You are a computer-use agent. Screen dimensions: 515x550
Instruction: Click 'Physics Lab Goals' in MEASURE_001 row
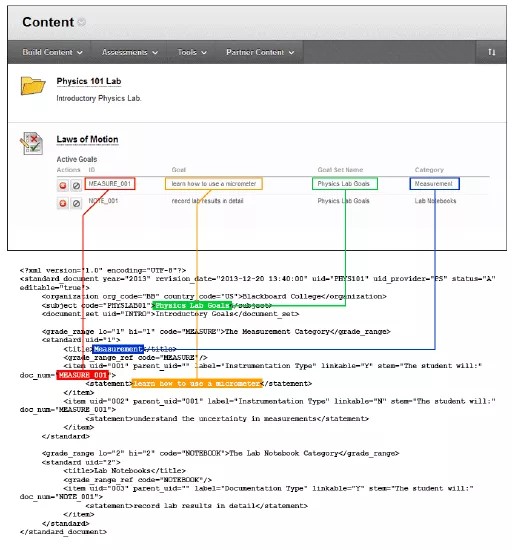click(x=345, y=183)
